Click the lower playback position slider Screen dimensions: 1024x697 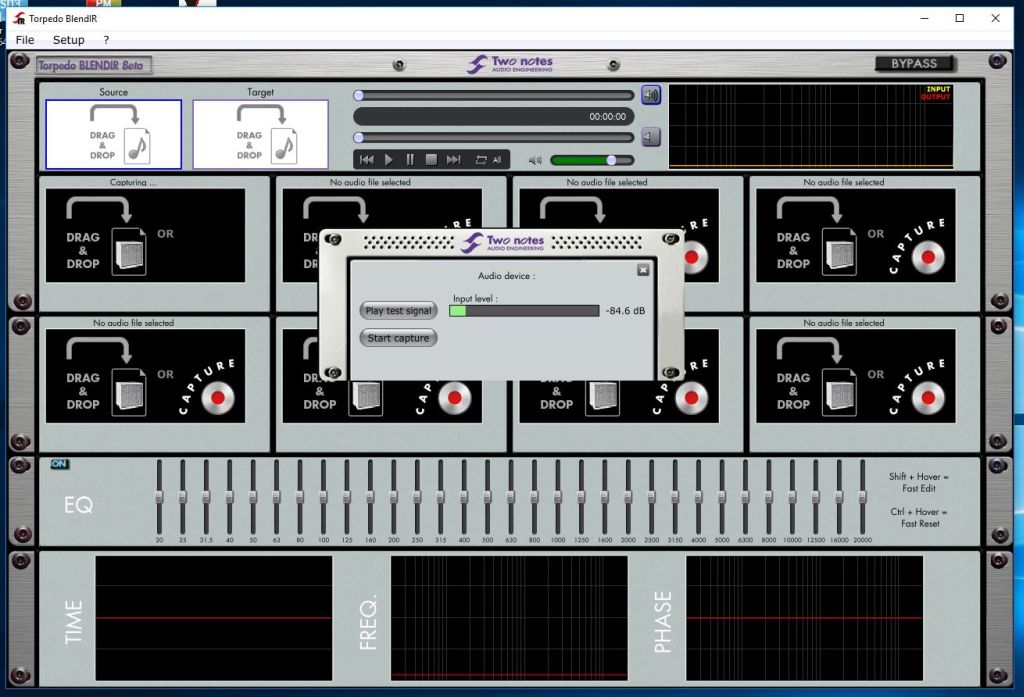[x=494, y=137]
